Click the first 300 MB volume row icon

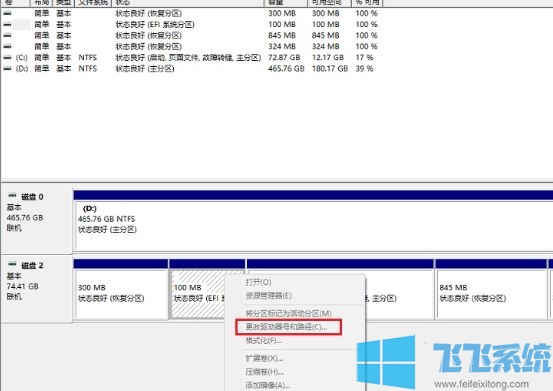pyautogui.click(x=7, y=13)
